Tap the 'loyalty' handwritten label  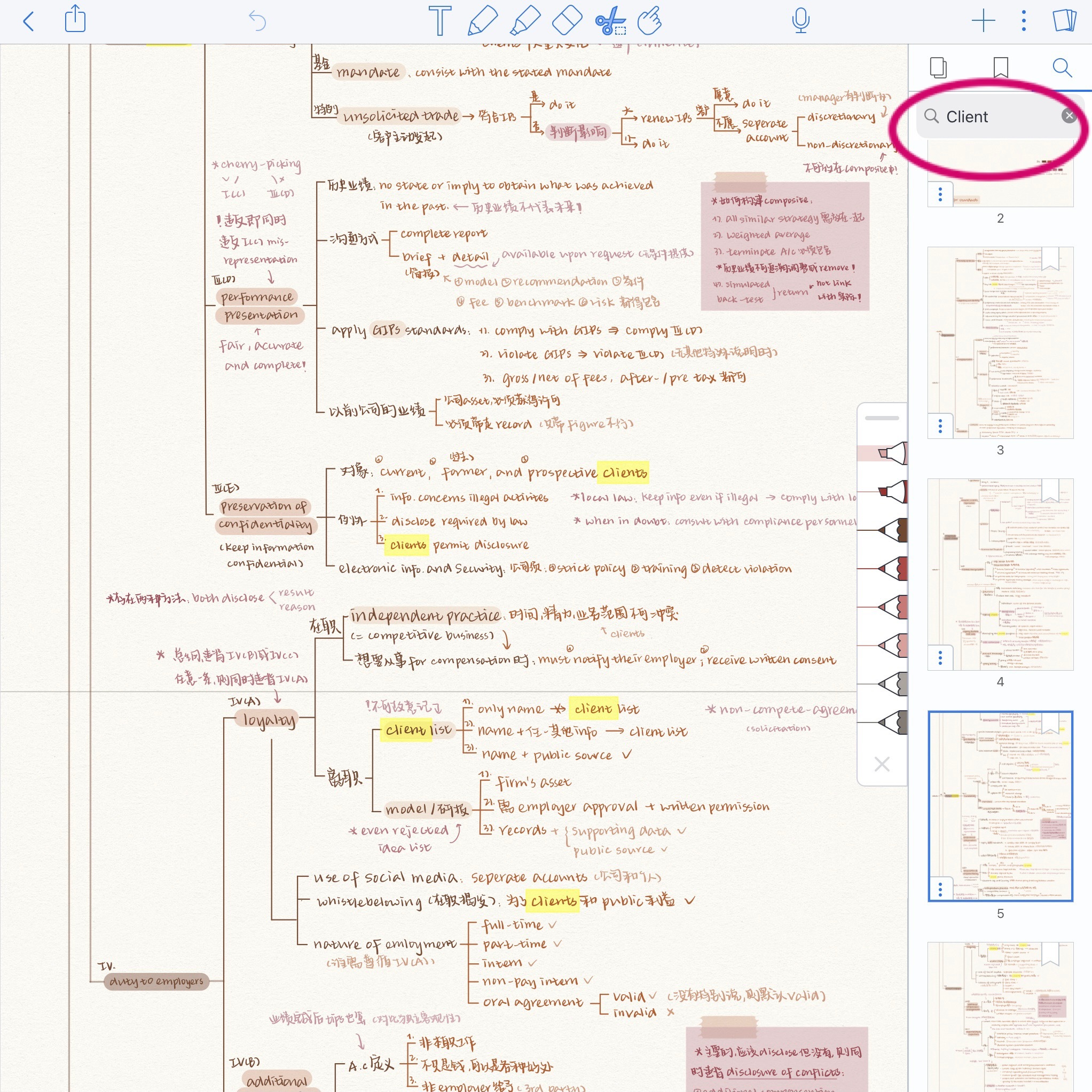(x=269, y=720)
